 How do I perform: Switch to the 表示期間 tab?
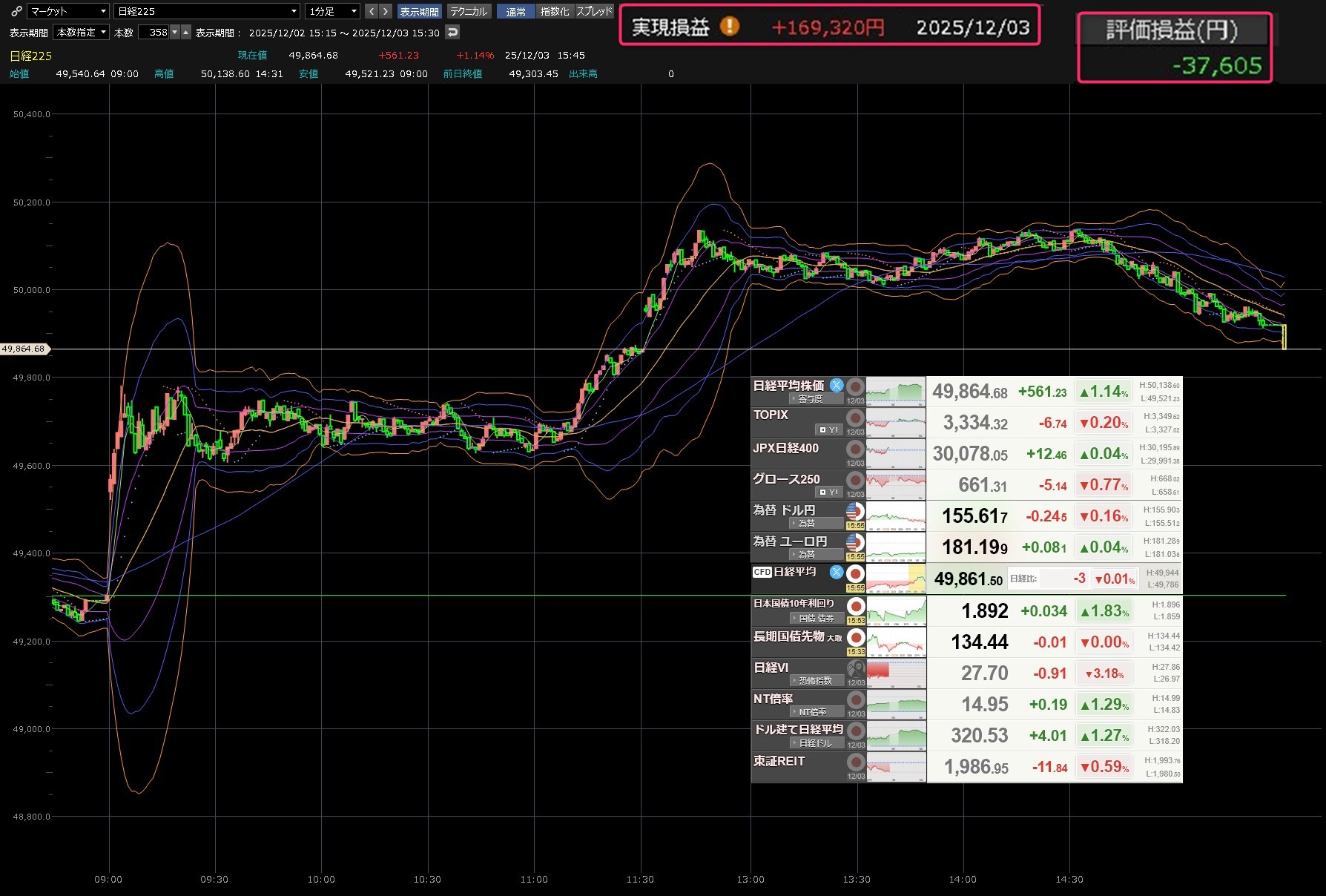[x=419, y=11]
